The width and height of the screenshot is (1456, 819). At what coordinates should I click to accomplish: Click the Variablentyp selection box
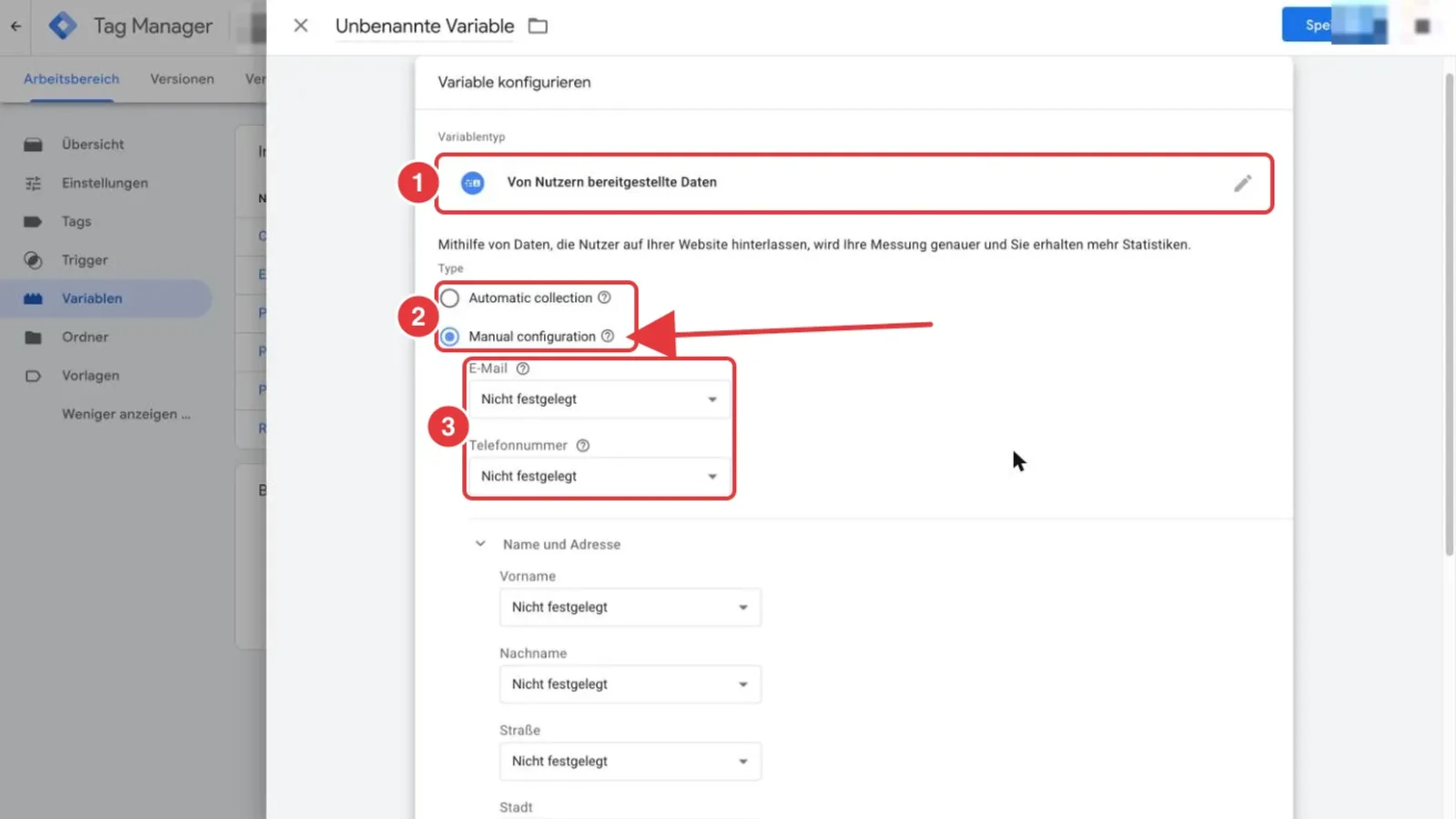tap(854, 183)
